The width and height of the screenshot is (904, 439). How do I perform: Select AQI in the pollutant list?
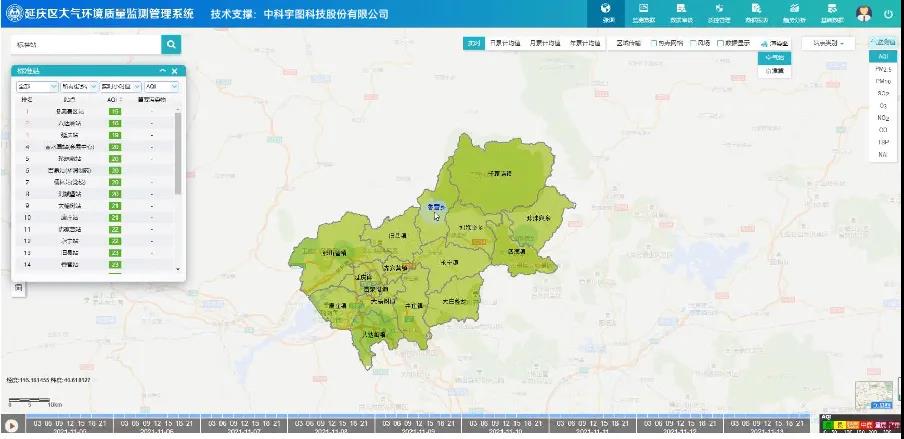[883, 56]
